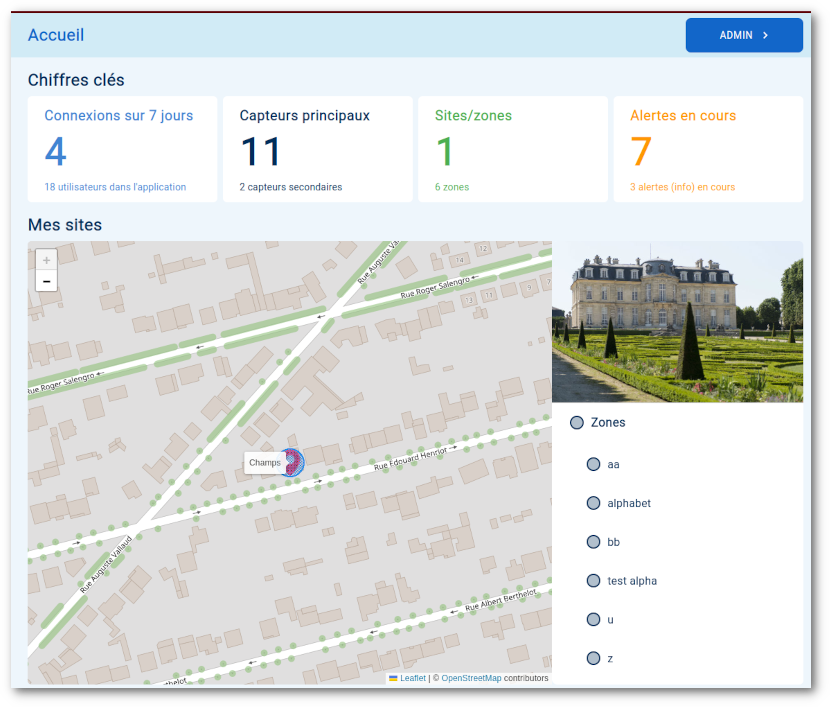Open the Leaflet attribution link
The height and width of the screenshot is (707, 830).
coord(413,678)
